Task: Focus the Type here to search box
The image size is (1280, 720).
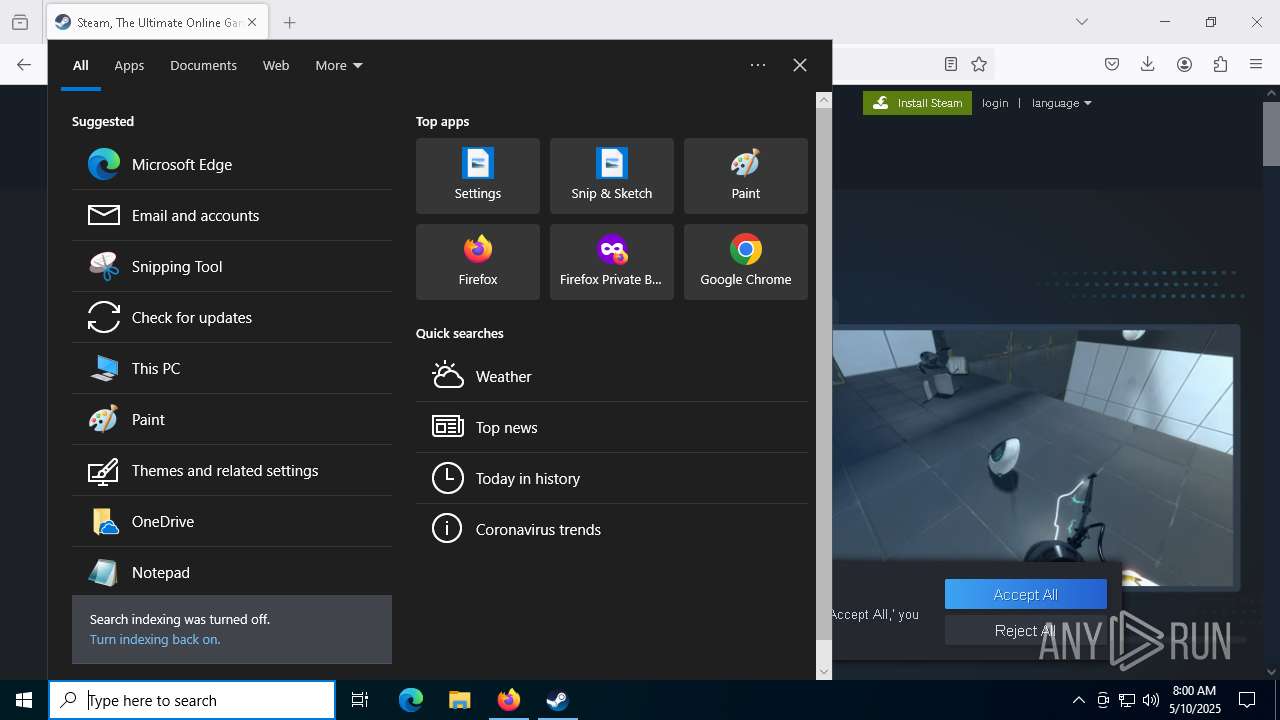Action: tap(192, 700)
